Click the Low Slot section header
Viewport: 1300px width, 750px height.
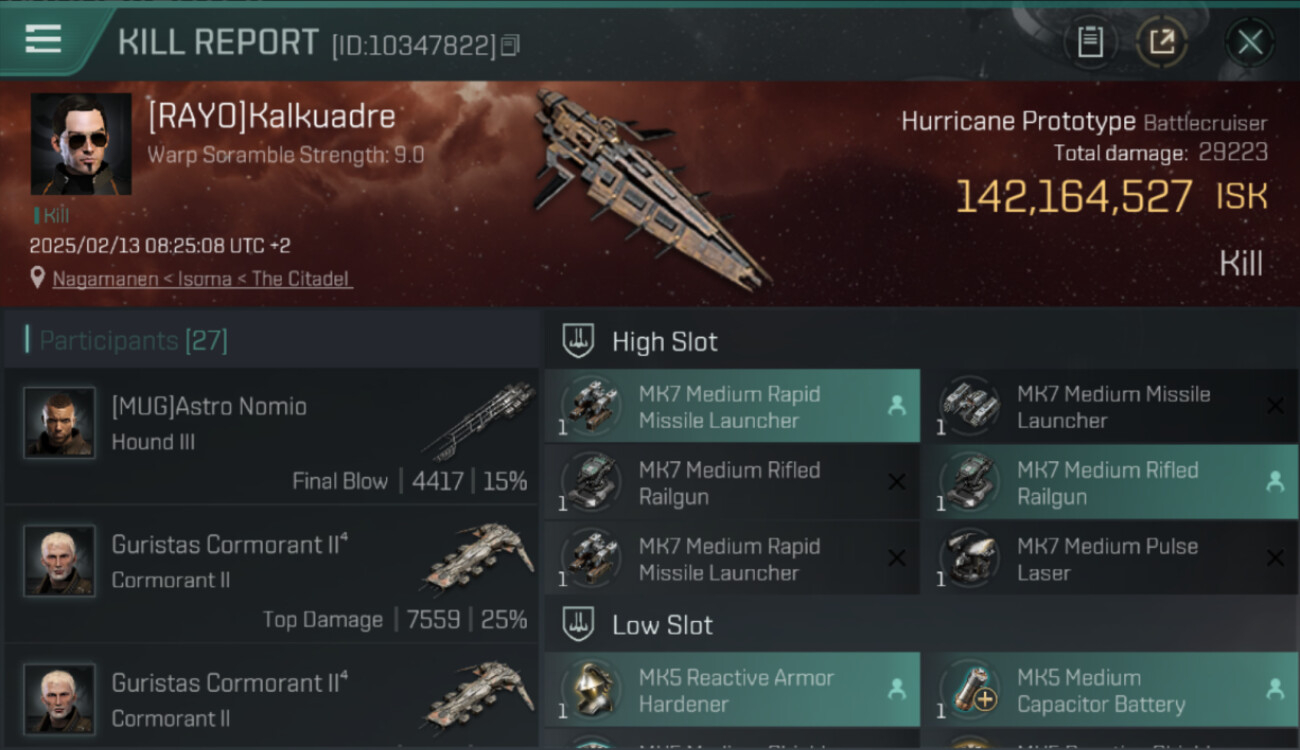tap(662, 626)
